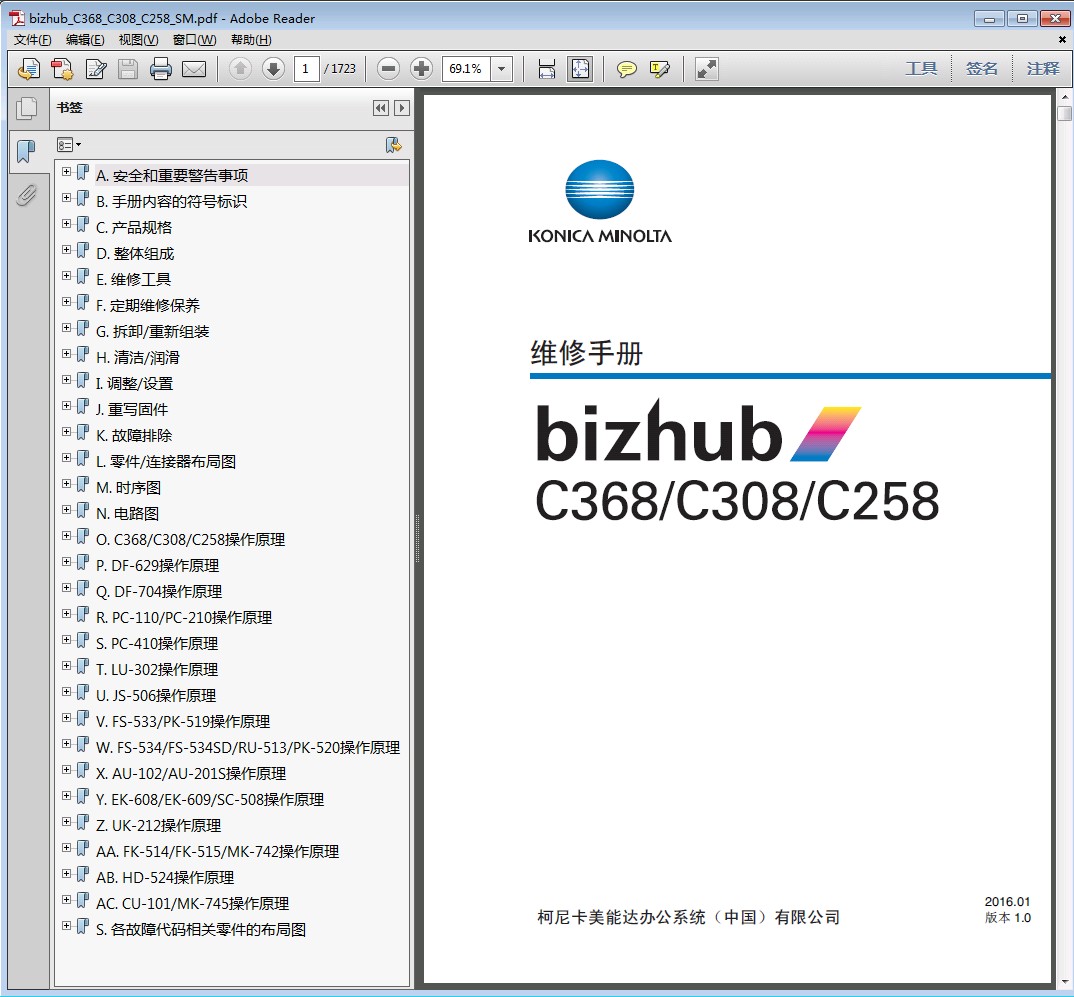This screenshot has height=997, width=1074.
Task: Add a sticky note comment
Action: click(626, 69)
